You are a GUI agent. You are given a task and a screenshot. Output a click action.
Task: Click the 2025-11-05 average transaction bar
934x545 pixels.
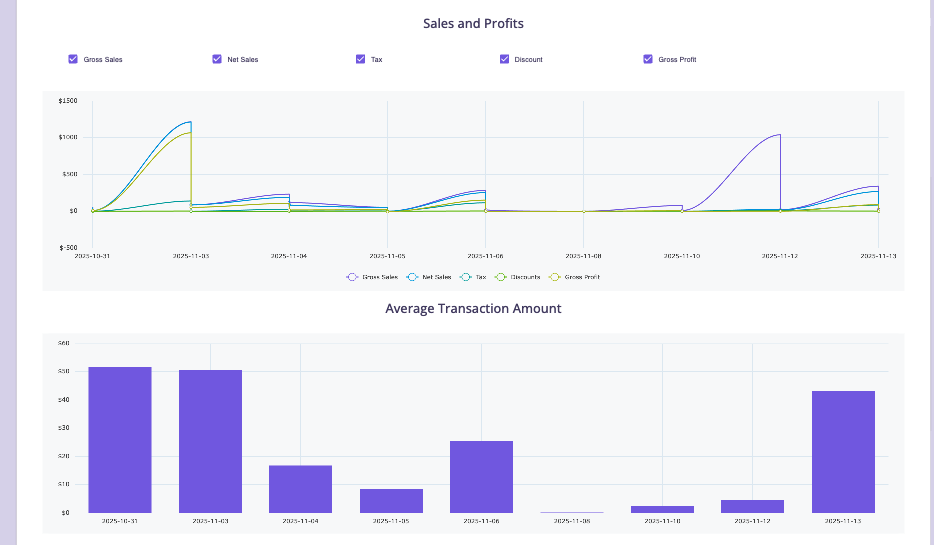coord(391,501)
